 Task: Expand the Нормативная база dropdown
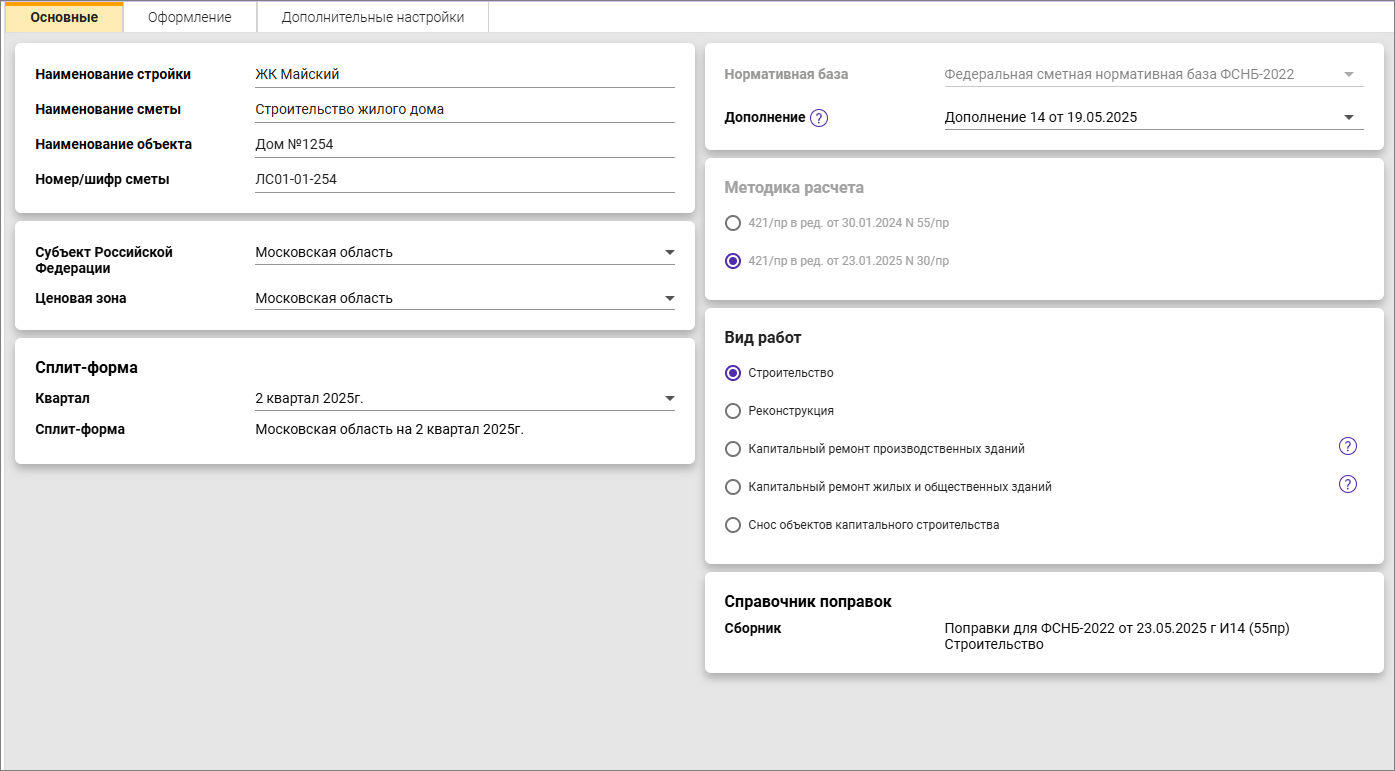[1348, 74]
